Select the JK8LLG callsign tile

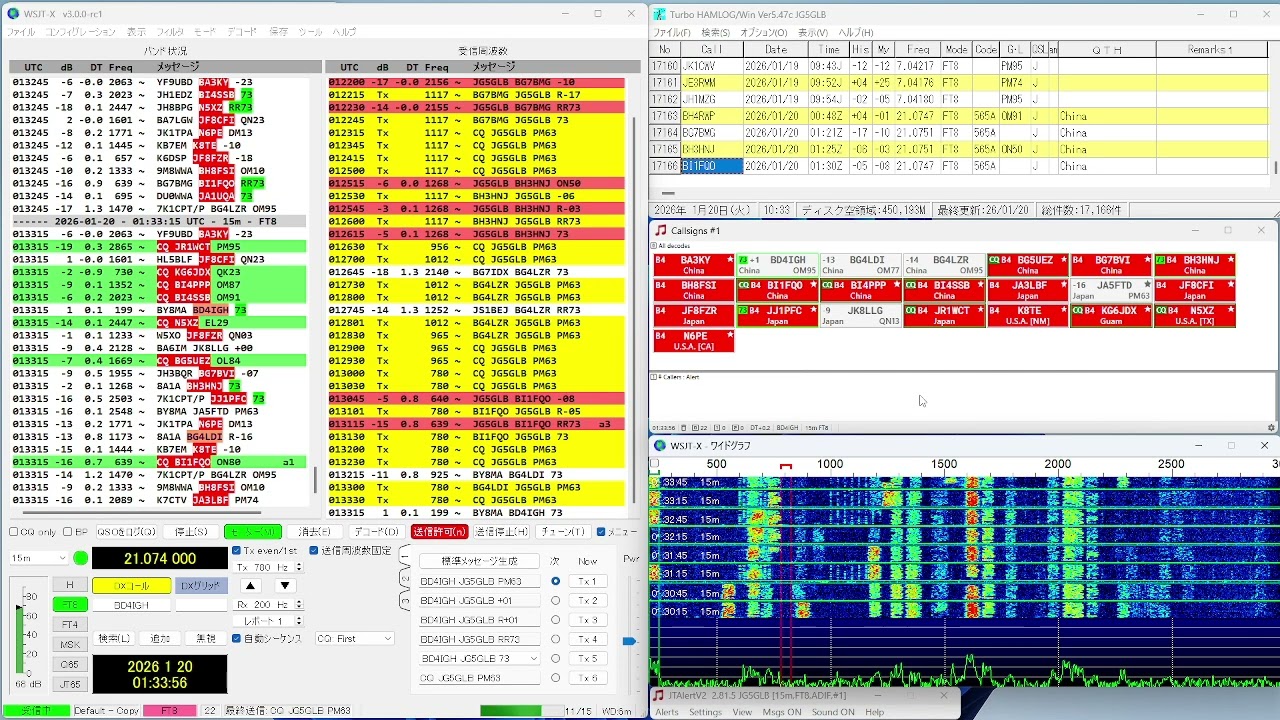point(860,316)
